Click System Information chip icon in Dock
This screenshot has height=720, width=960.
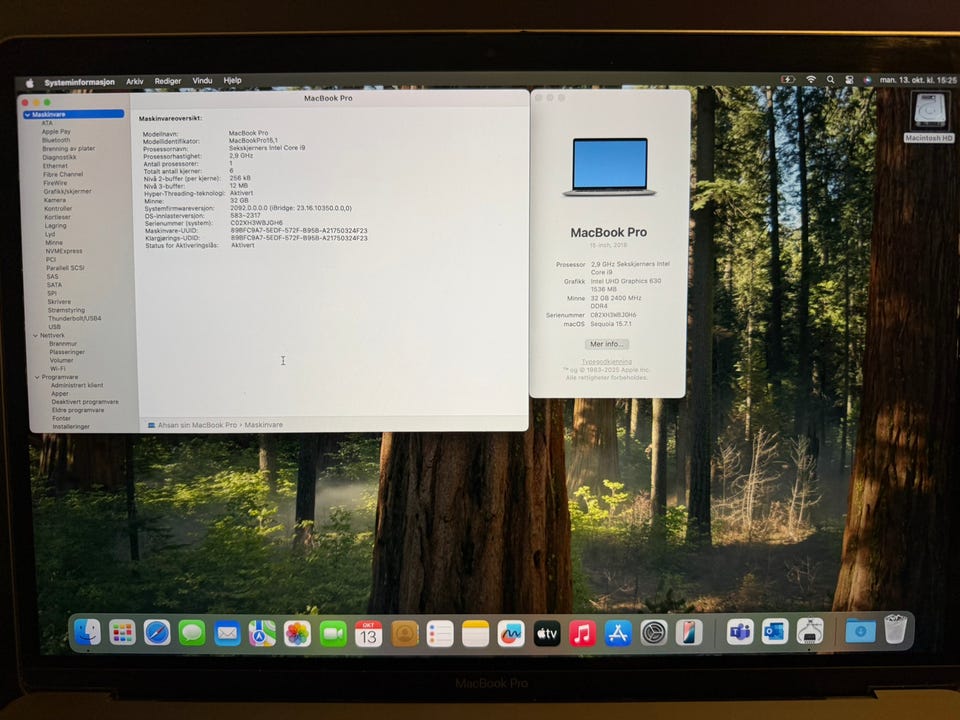pos(810,631)
